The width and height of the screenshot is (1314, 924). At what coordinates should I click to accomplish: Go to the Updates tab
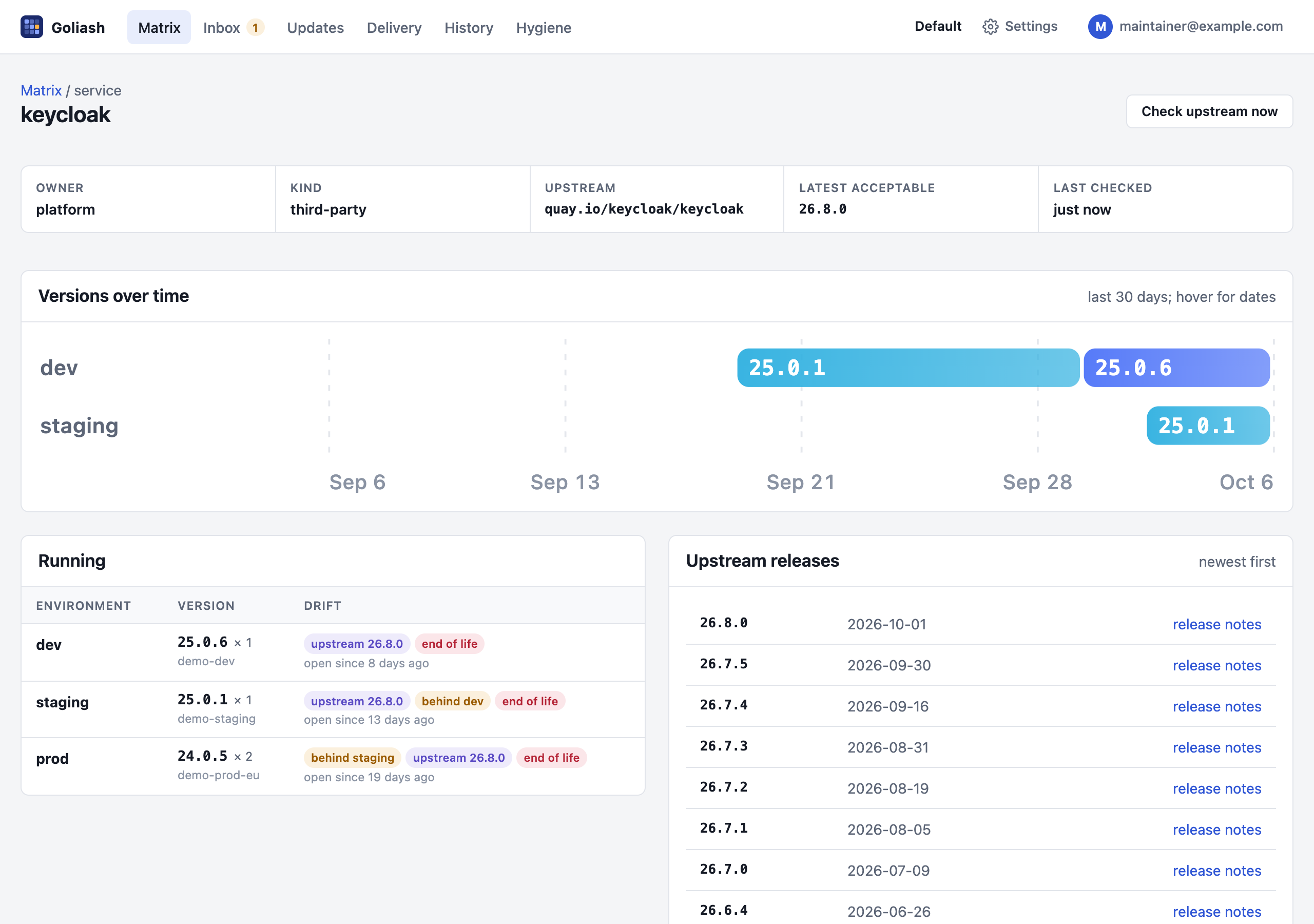[315, 28]
